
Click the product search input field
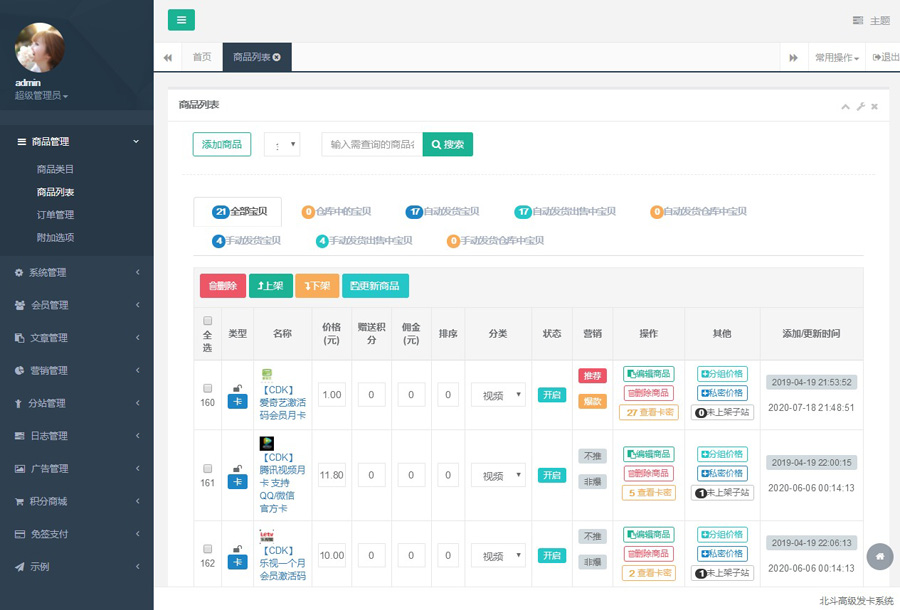tap(371, 145)
